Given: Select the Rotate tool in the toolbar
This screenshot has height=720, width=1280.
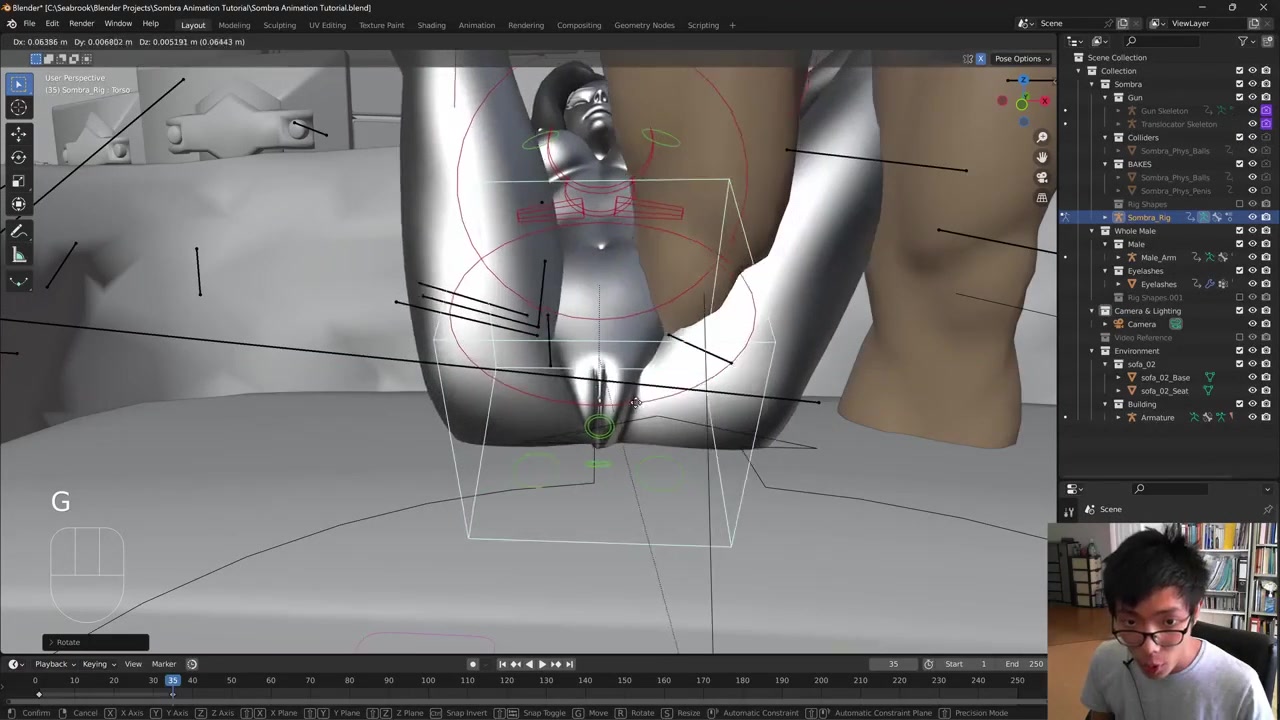Looking at the screenshot, I should (x=18, y=157).
